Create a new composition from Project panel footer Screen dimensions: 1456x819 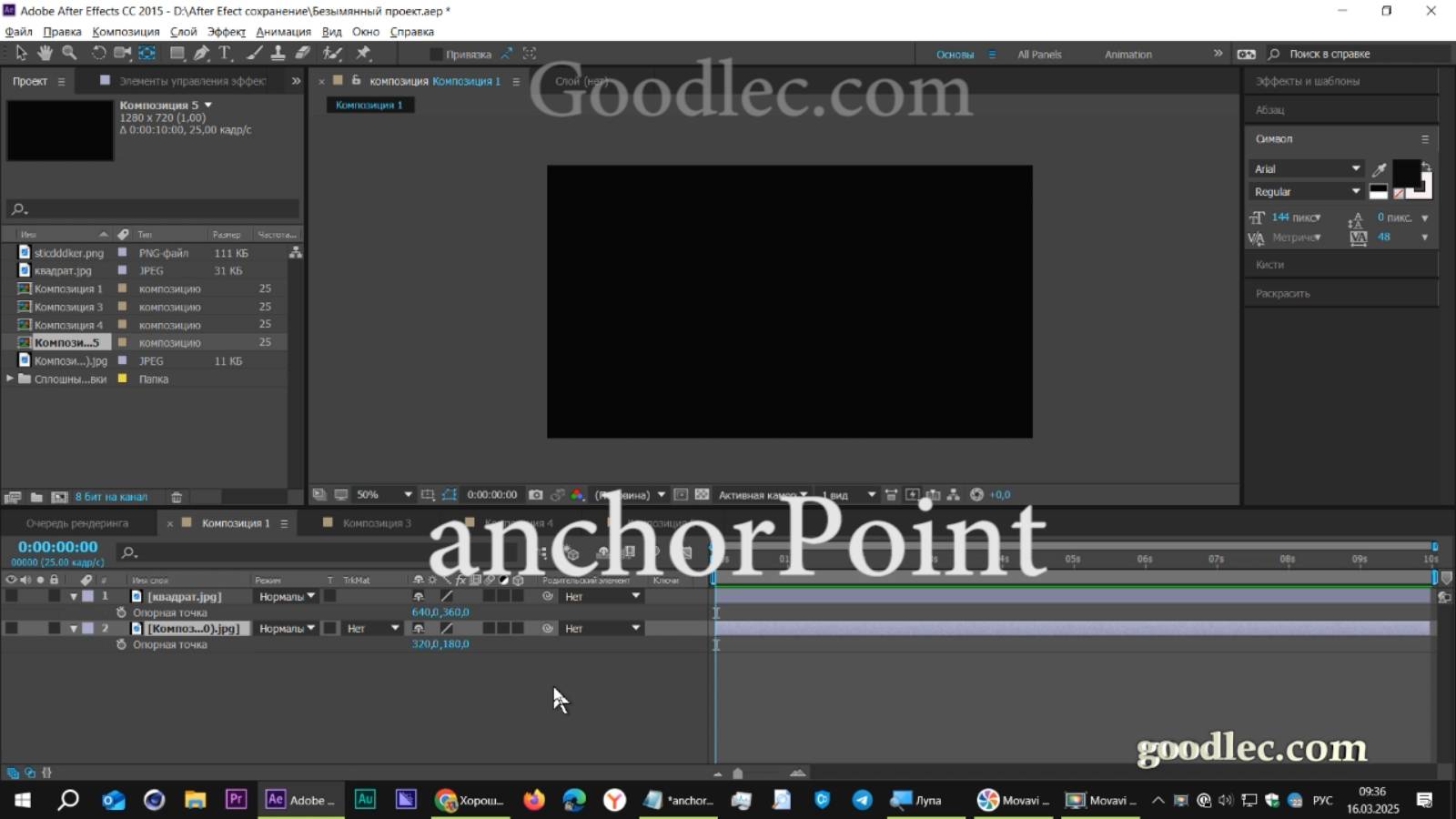coord(59,497)
